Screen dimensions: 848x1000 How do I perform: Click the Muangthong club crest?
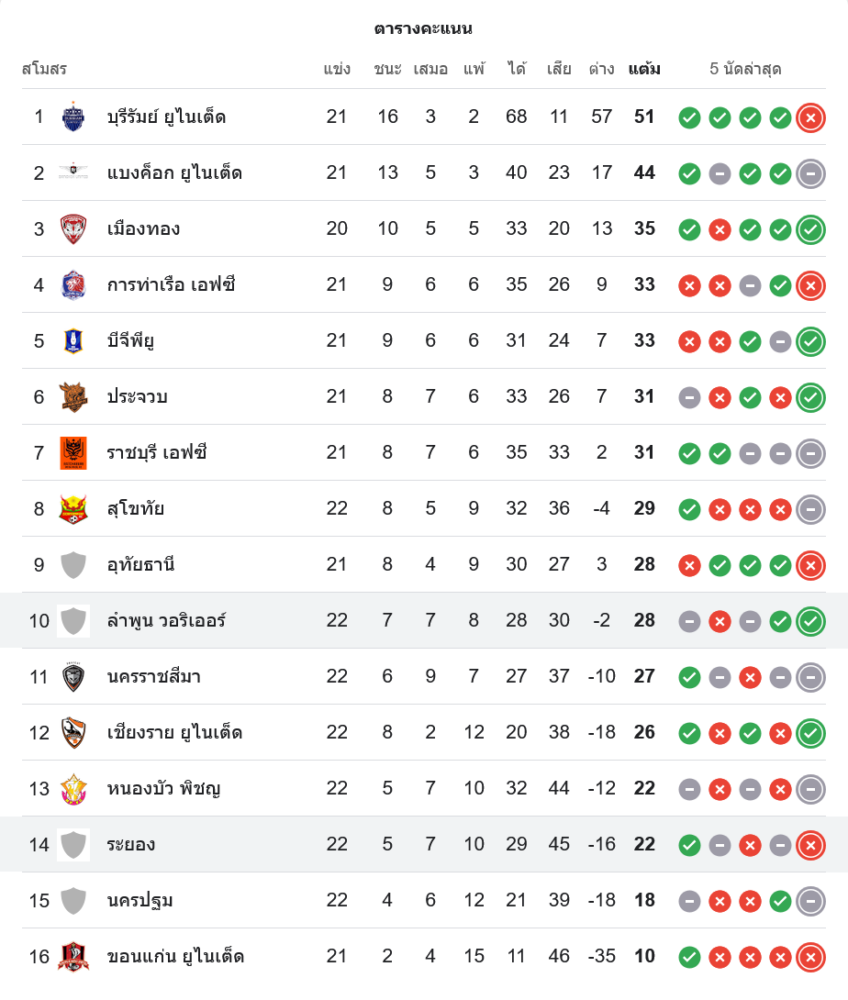click(74, 229)
